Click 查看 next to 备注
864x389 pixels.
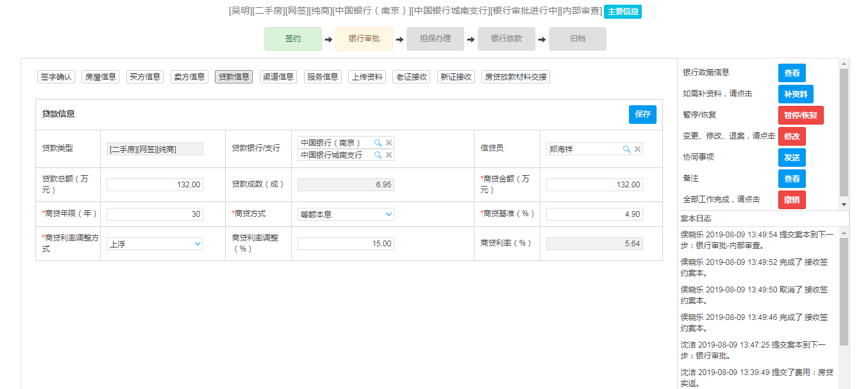792,179
